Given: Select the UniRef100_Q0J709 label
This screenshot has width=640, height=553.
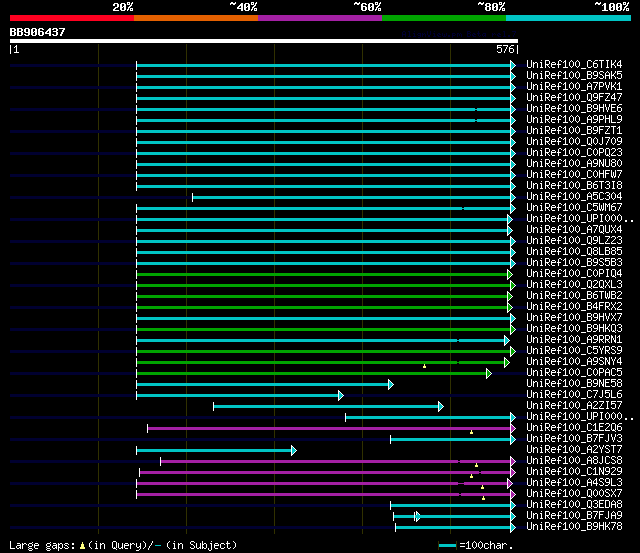Looking at the screenshot, I should [x=574, y=142].
